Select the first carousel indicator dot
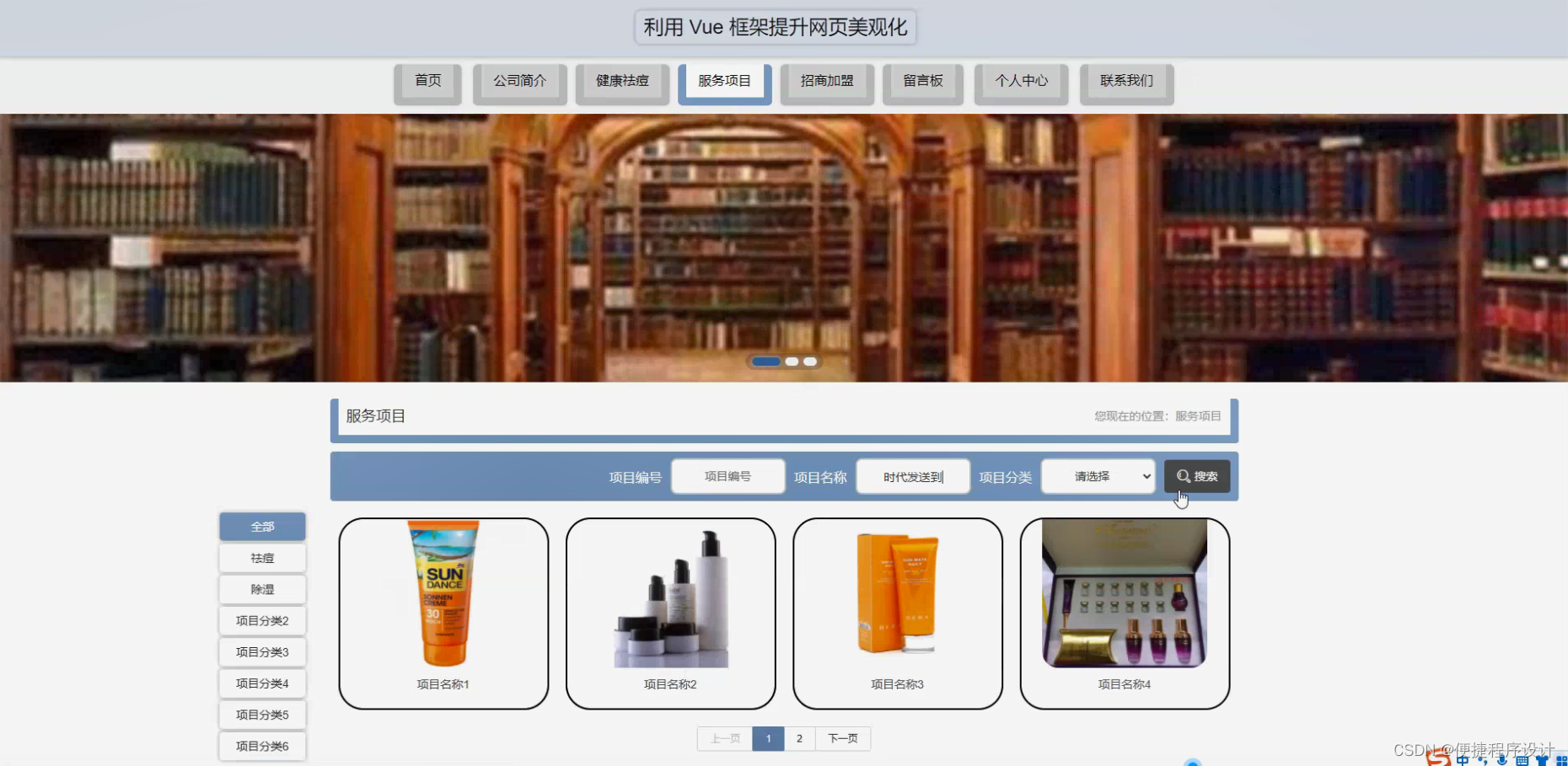 767,361
